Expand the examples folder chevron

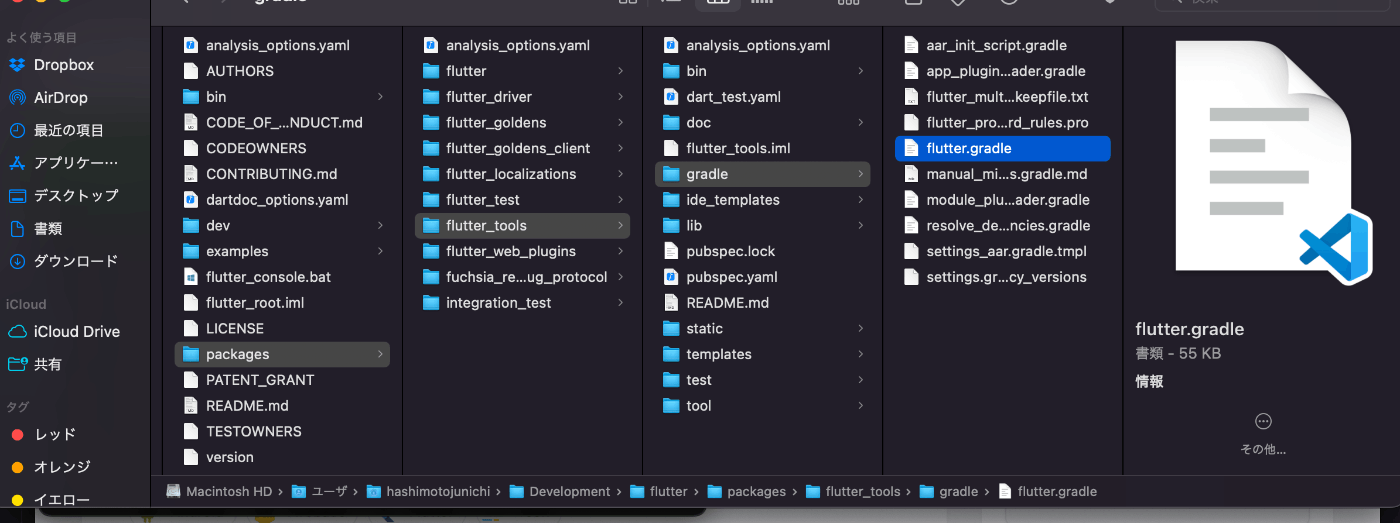380,252
